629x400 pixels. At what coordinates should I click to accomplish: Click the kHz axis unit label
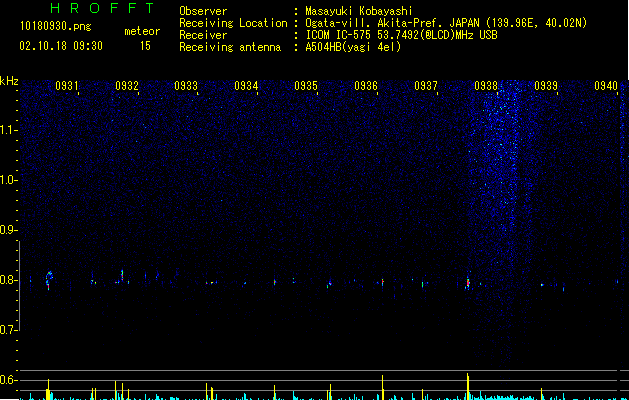9,81
